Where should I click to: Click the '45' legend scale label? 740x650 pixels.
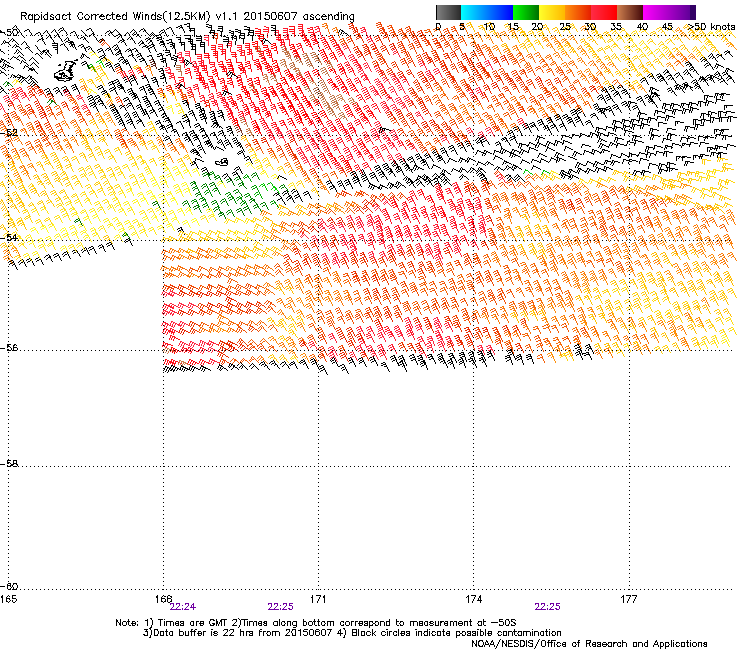[x=667, y=27]
